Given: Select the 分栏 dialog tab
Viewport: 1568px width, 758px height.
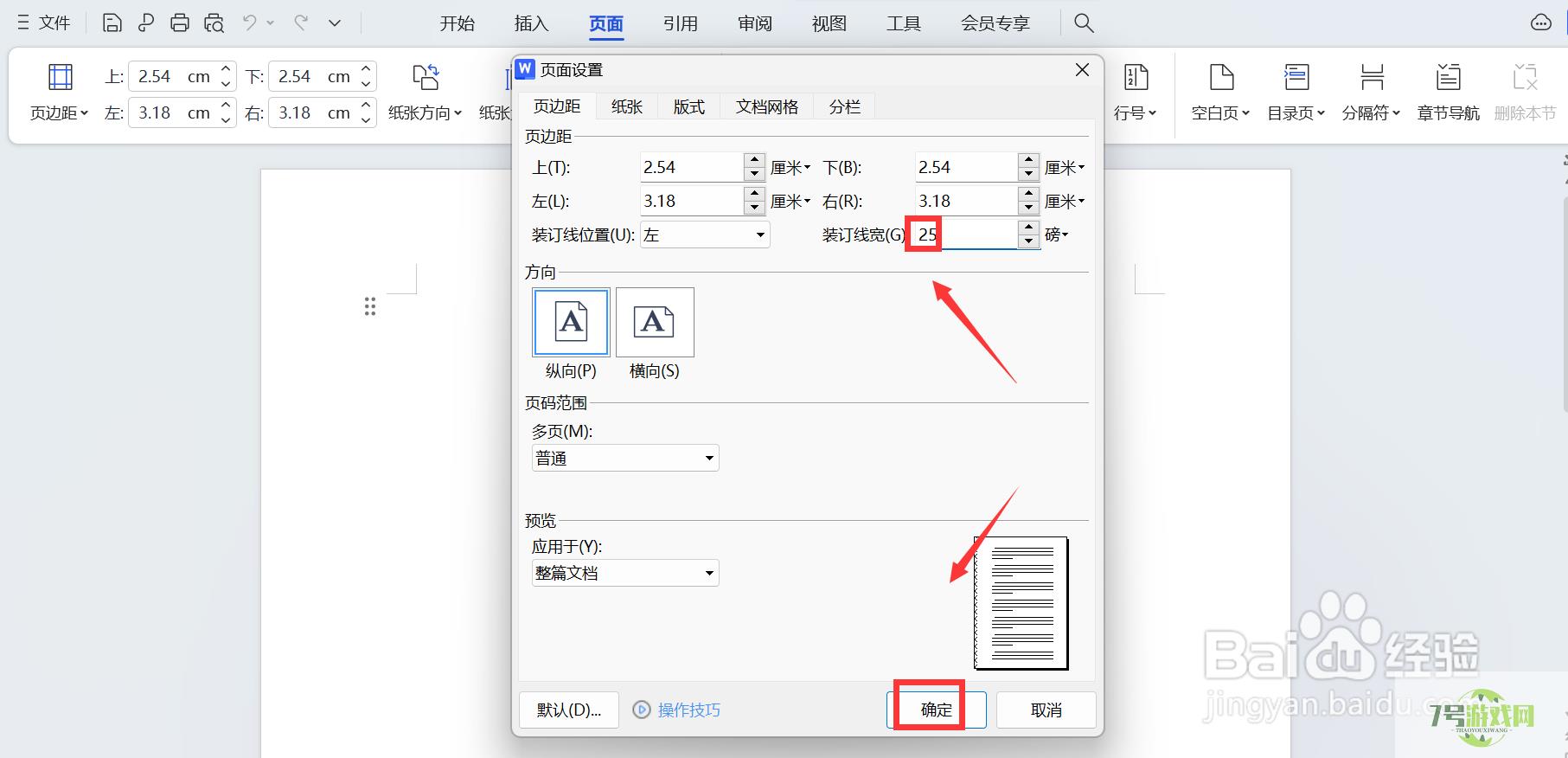Looking at the screenshot, I should coord(845,106).
